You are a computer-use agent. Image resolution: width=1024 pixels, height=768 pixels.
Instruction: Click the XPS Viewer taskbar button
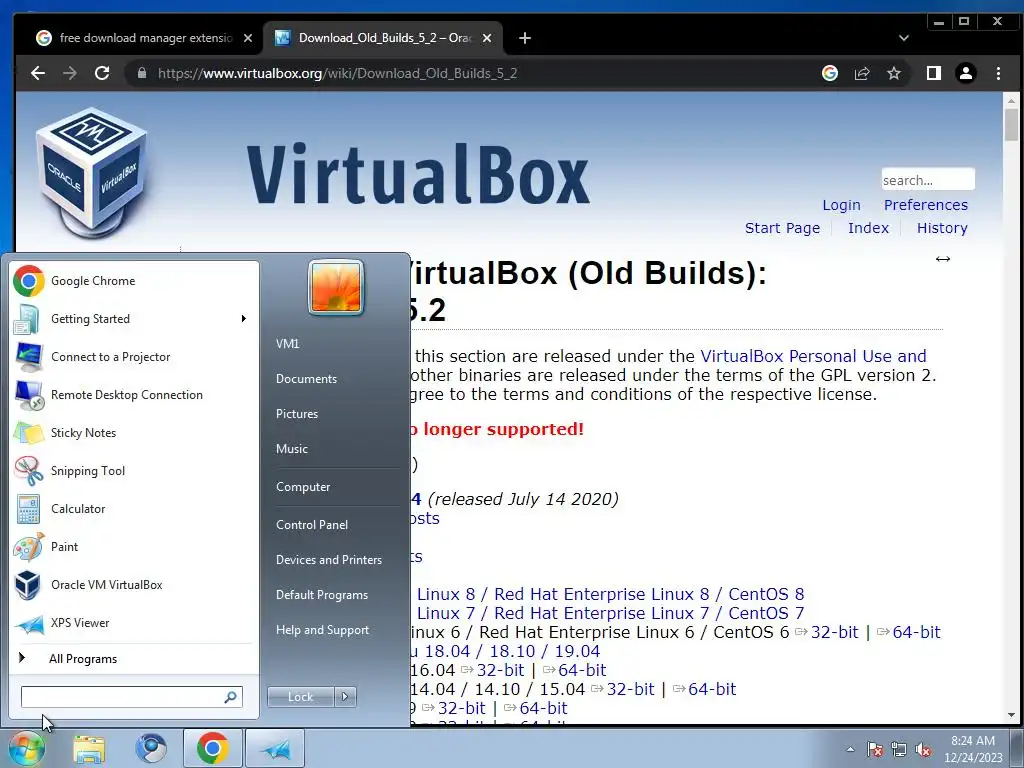click(275, 748)
